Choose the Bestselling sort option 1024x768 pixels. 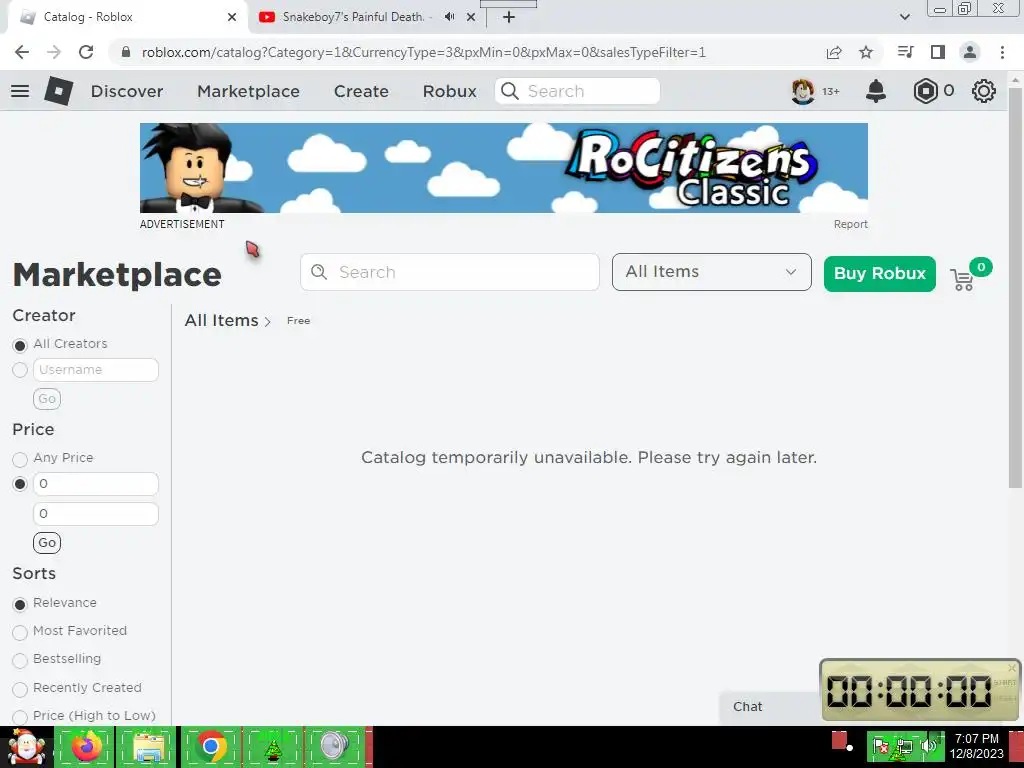(20, 660)
